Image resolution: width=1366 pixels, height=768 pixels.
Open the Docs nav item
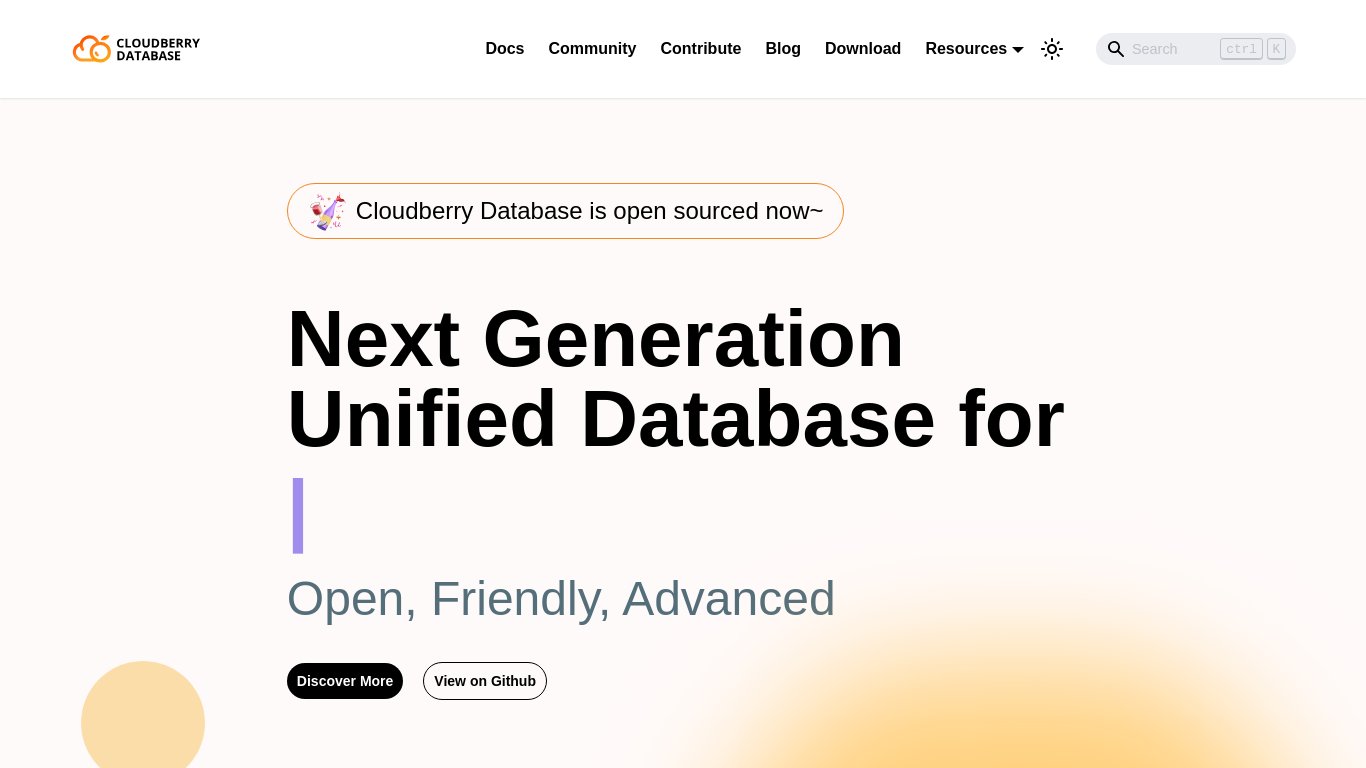pyautogui.click(x=505, y=49)
